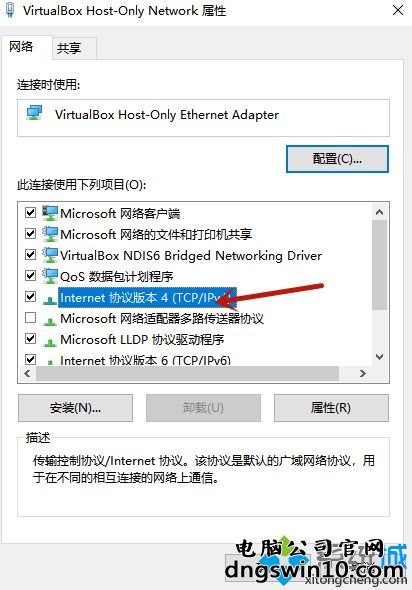Click the 安装(N)... button
The height and width of the screenshot is (590, 412).
[75, 408]
